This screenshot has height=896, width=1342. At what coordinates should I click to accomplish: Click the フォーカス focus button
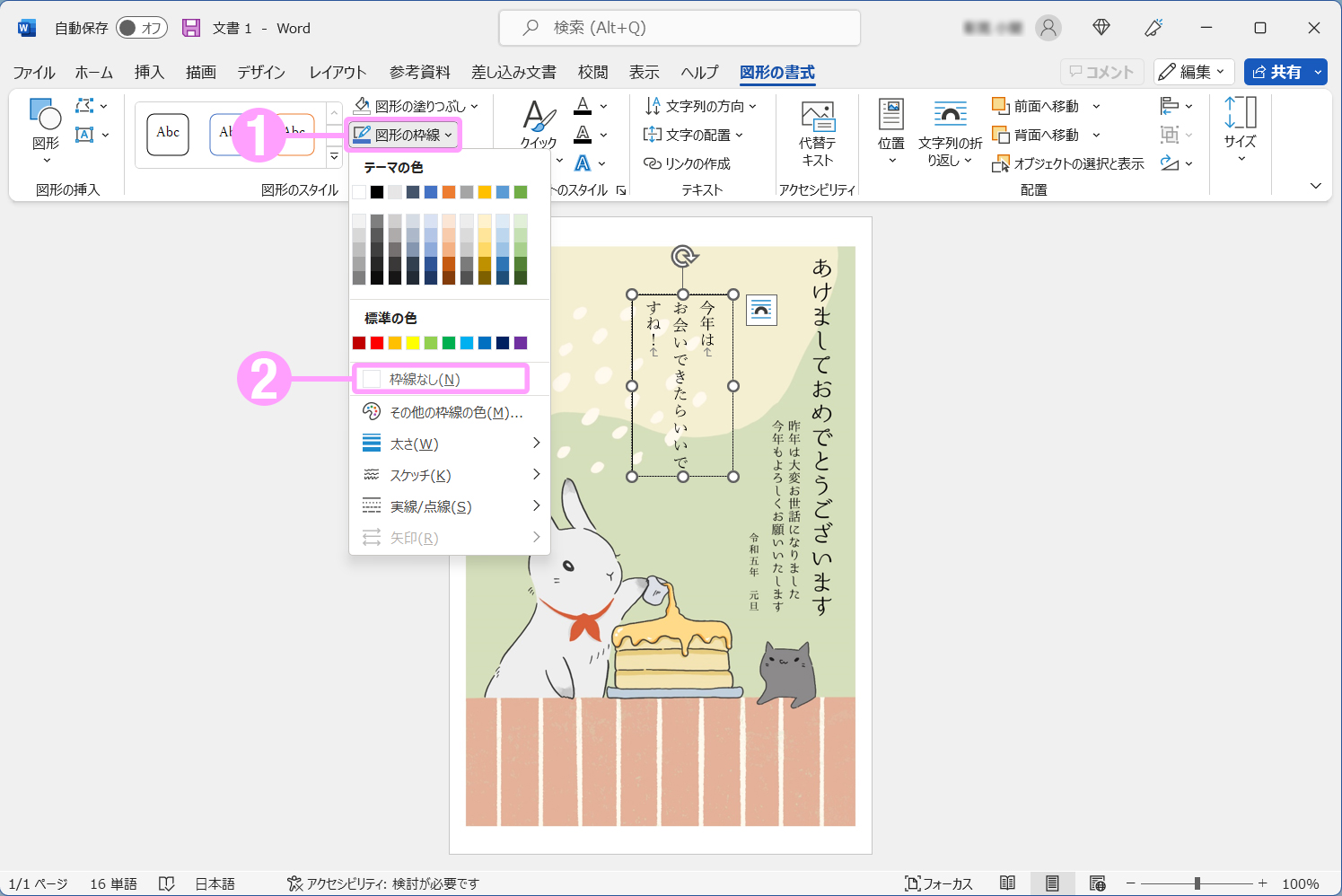939,883
